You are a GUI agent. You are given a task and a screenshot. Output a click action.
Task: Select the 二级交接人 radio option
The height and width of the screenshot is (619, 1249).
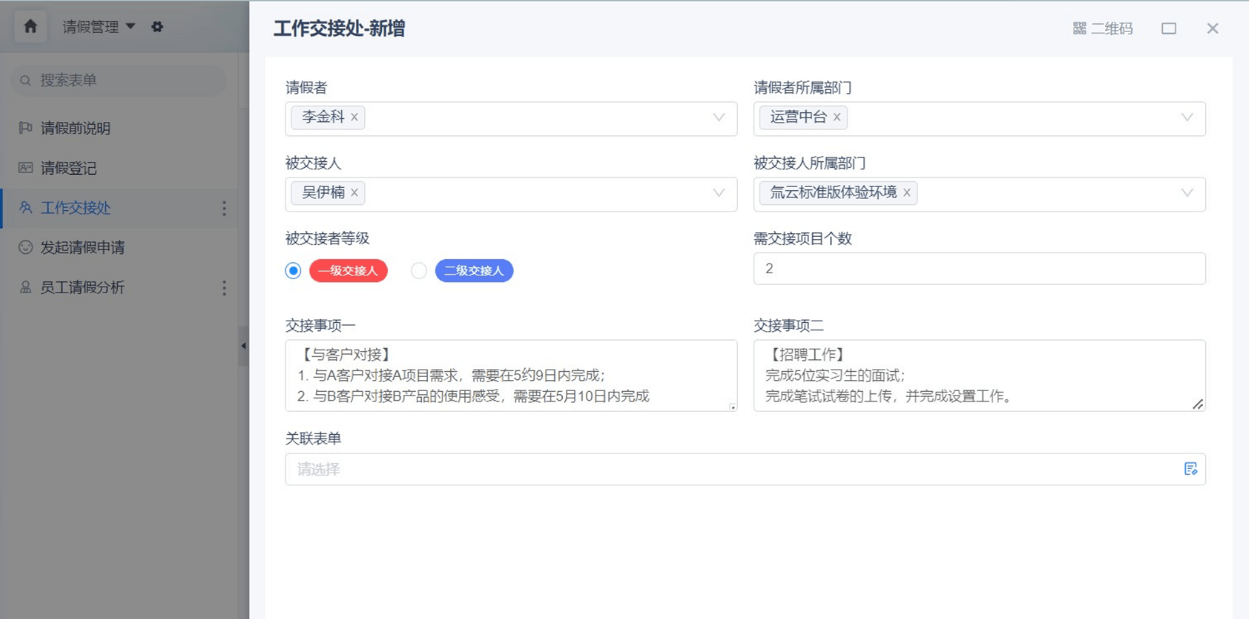coord(419,271)
